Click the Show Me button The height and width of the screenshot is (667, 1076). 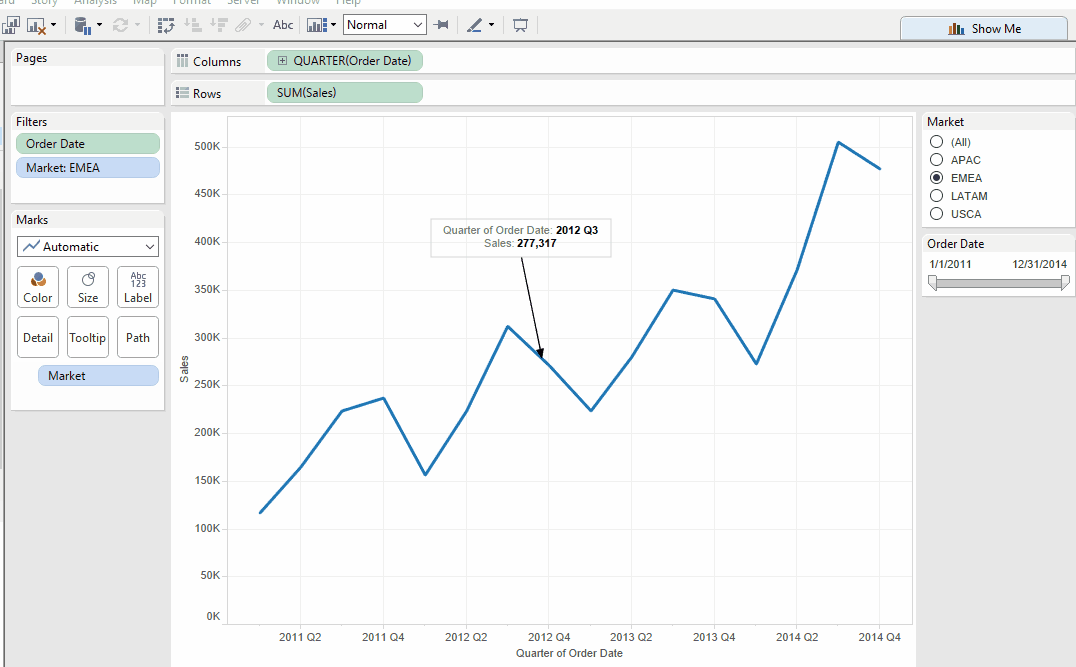pyautogui.click(x=984, y=29)
